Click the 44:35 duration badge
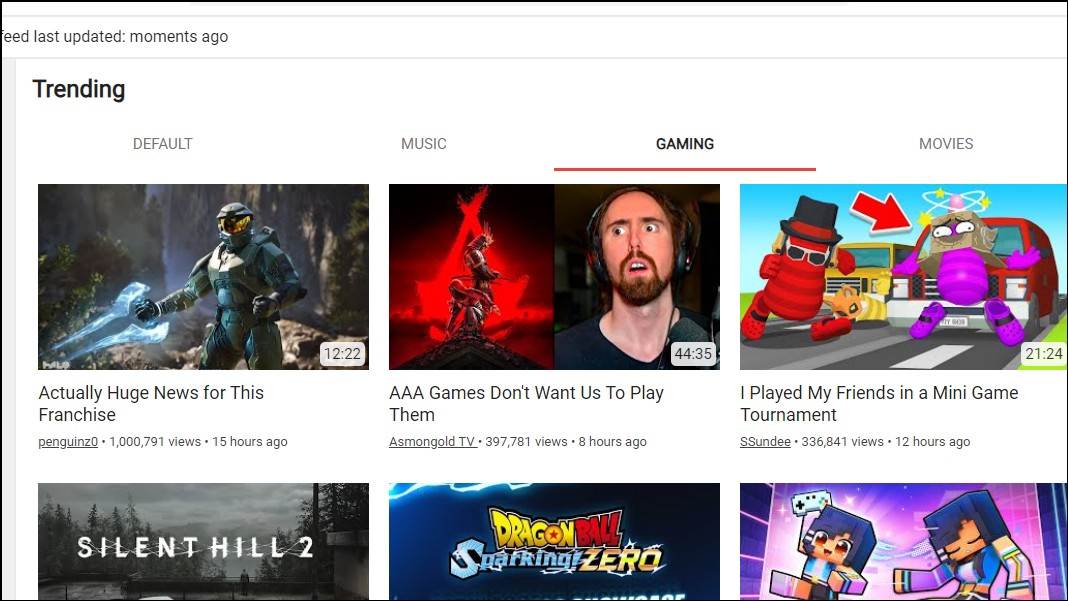The height and width of the screenshot is (601, 1068). pyautogui.click(x=693, y=354)
